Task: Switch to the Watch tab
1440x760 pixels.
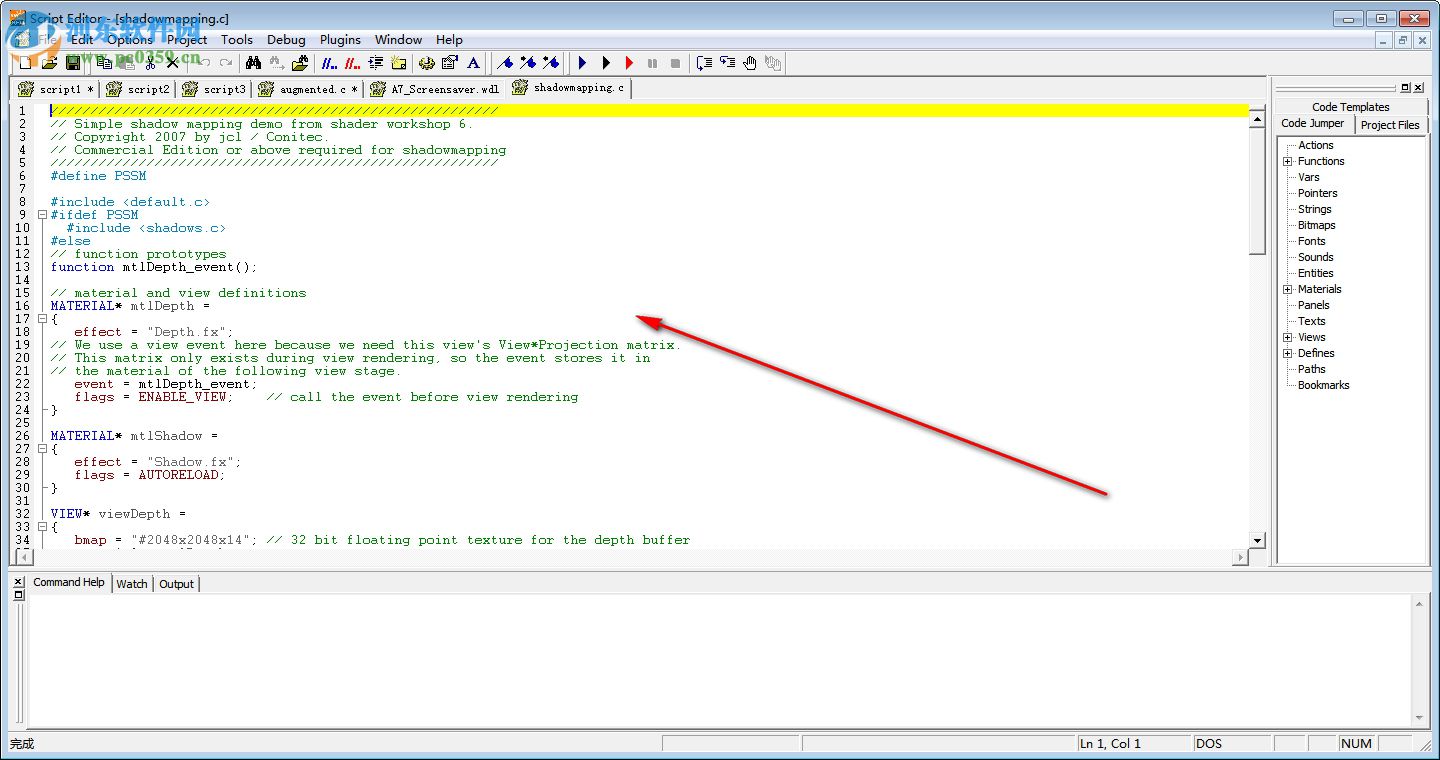Action: (132, 584)
